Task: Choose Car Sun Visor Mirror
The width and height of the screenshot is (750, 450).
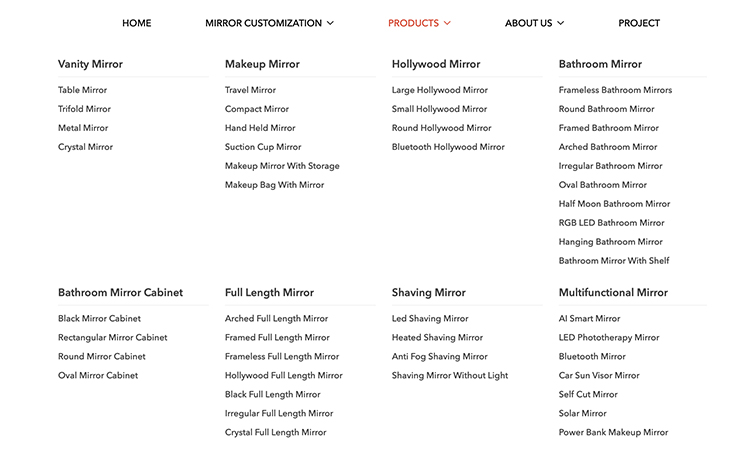Action: click(599, 376)
